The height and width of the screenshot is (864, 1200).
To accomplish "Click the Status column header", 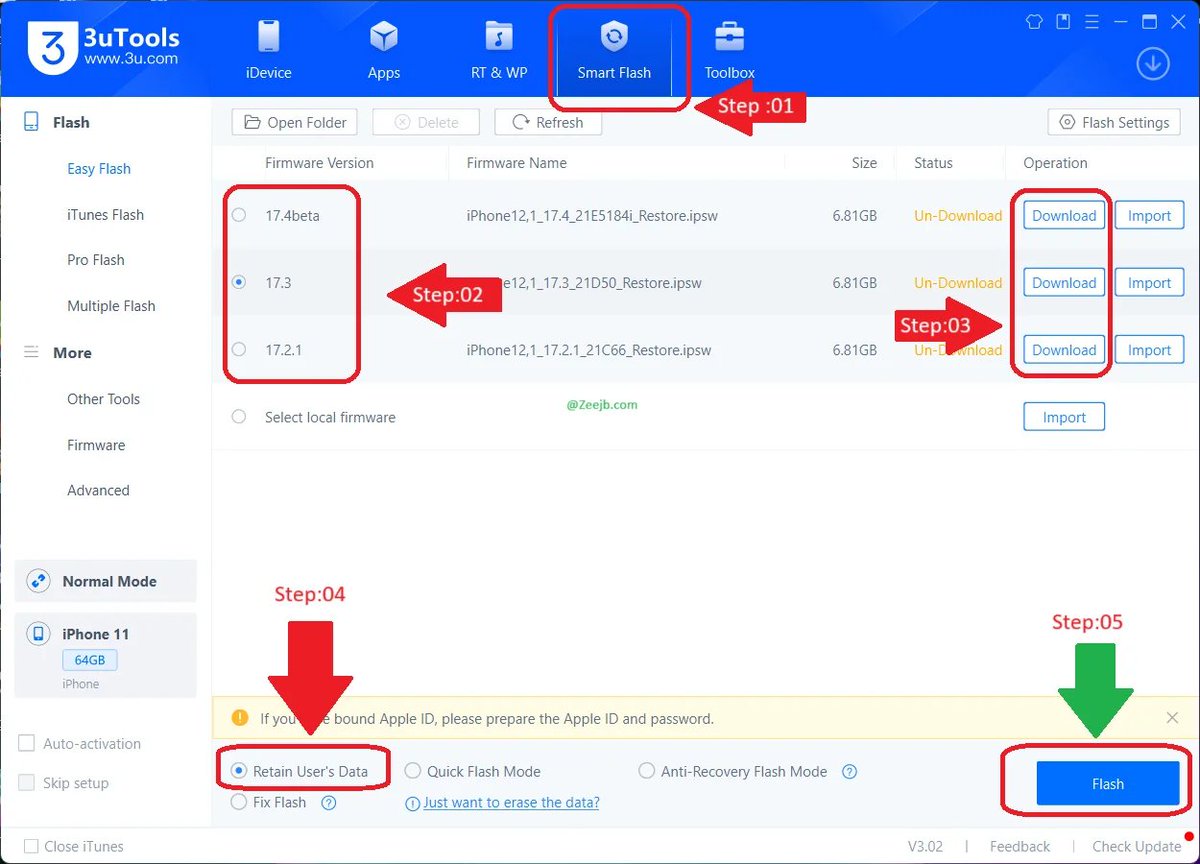I will [x=933, y=163].
